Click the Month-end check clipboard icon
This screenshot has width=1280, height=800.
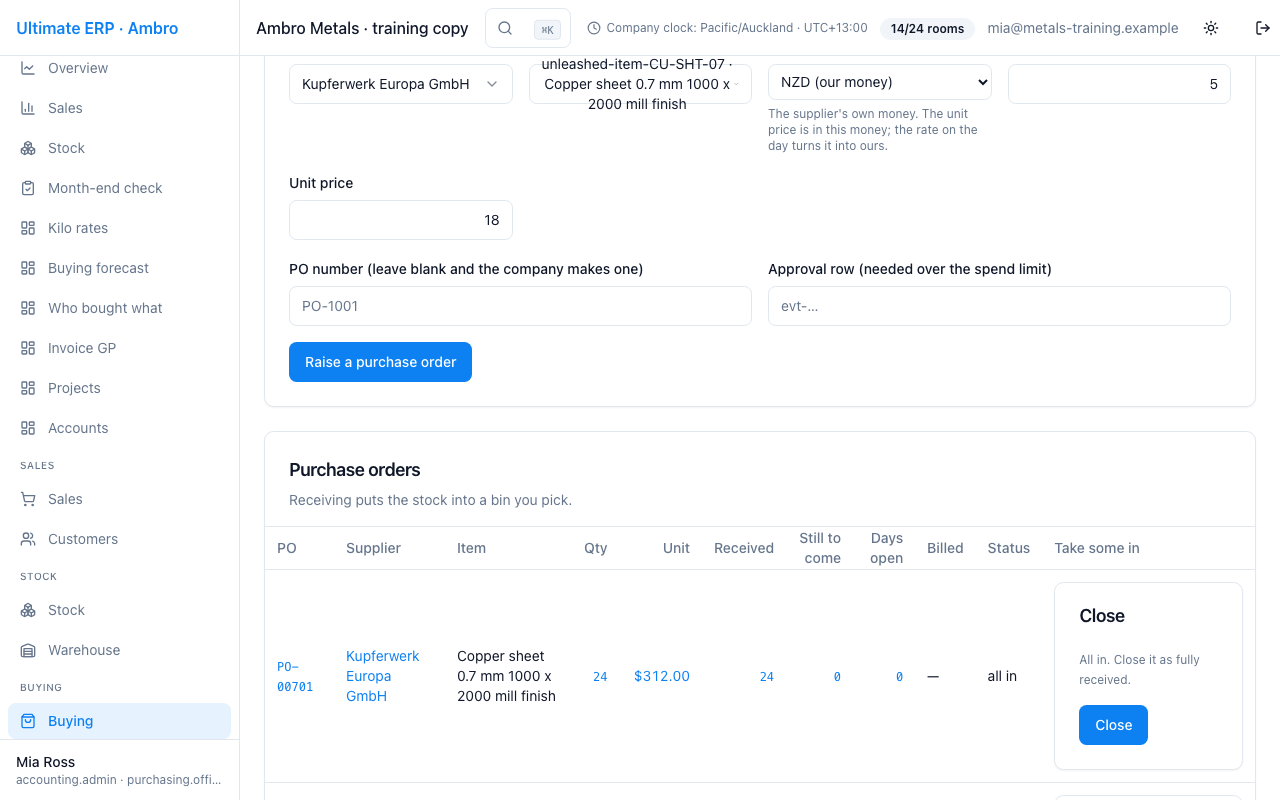click(x=28, y=188)
